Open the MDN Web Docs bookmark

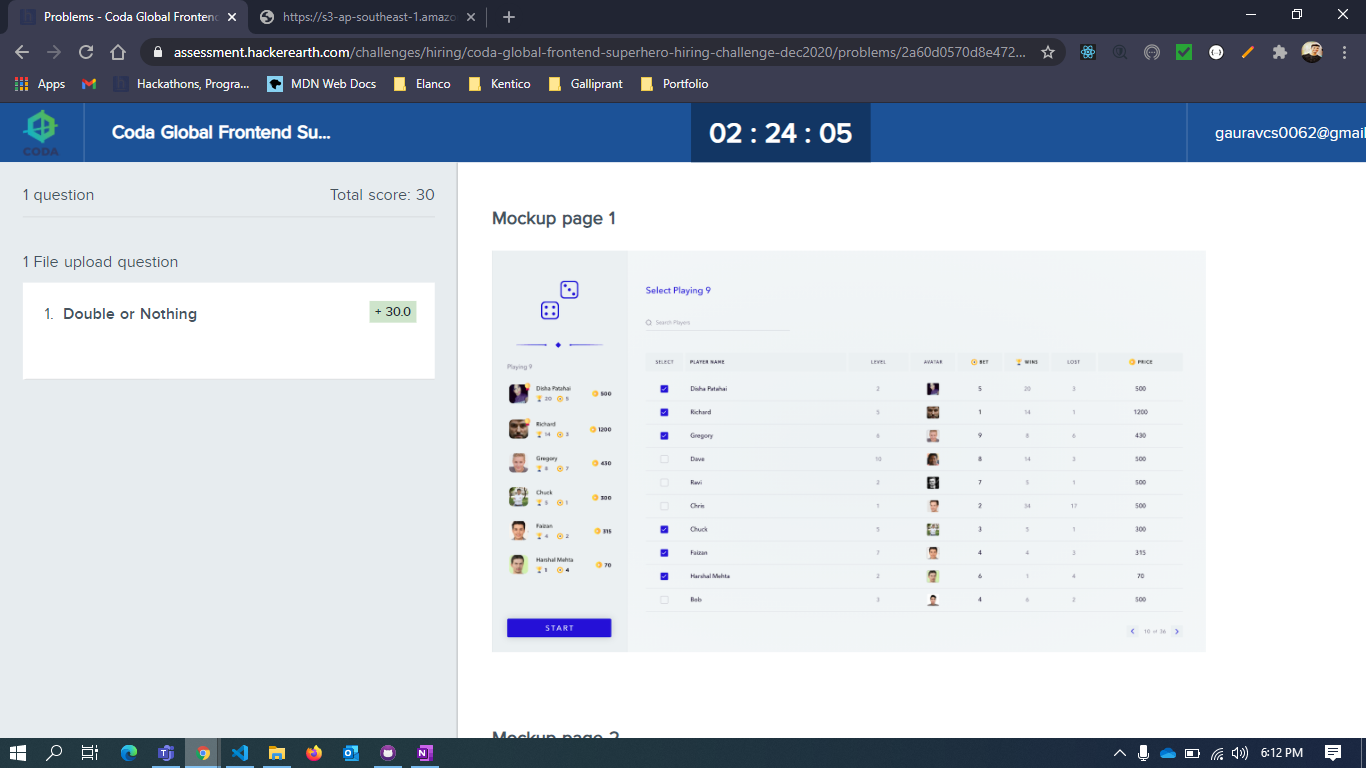(322, 84)
